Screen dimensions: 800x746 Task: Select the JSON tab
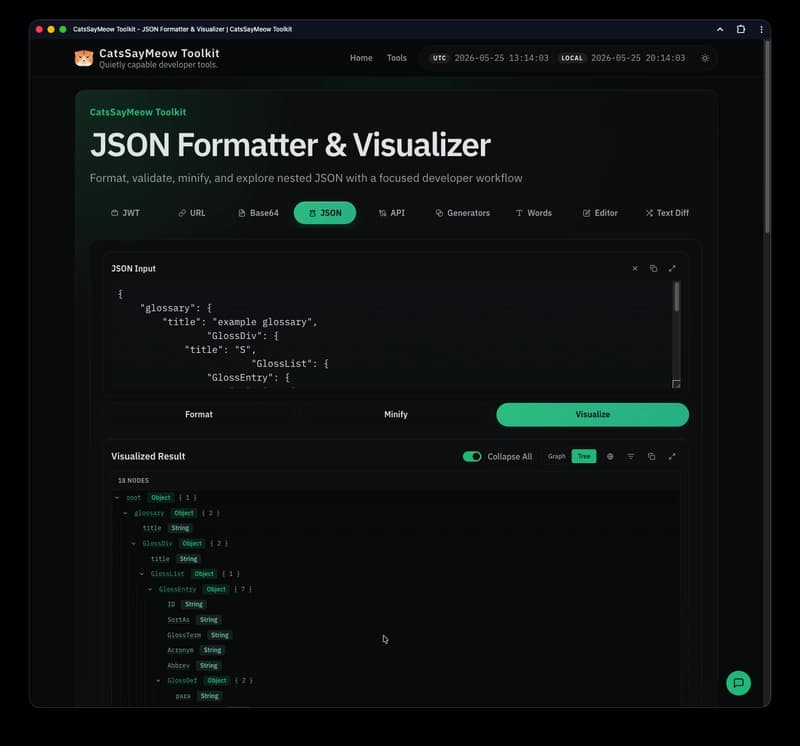(x=325, y=213)
